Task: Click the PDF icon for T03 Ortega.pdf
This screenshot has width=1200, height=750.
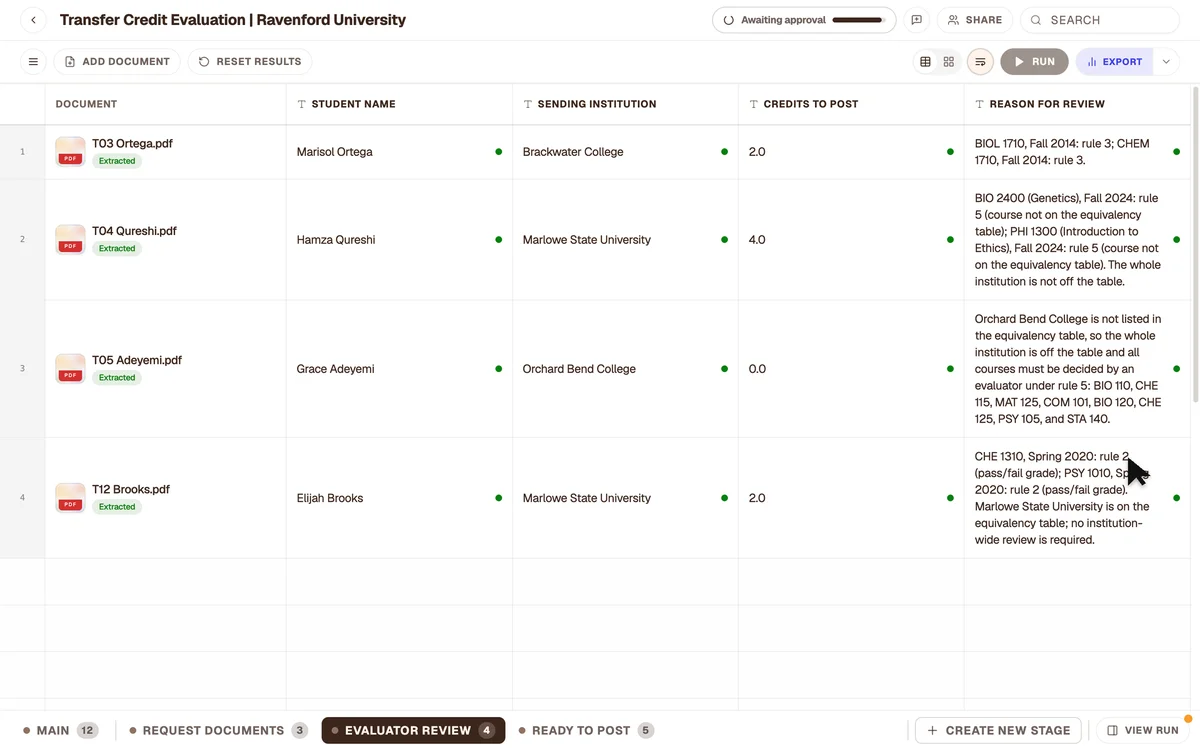Action: coord(70,152)
